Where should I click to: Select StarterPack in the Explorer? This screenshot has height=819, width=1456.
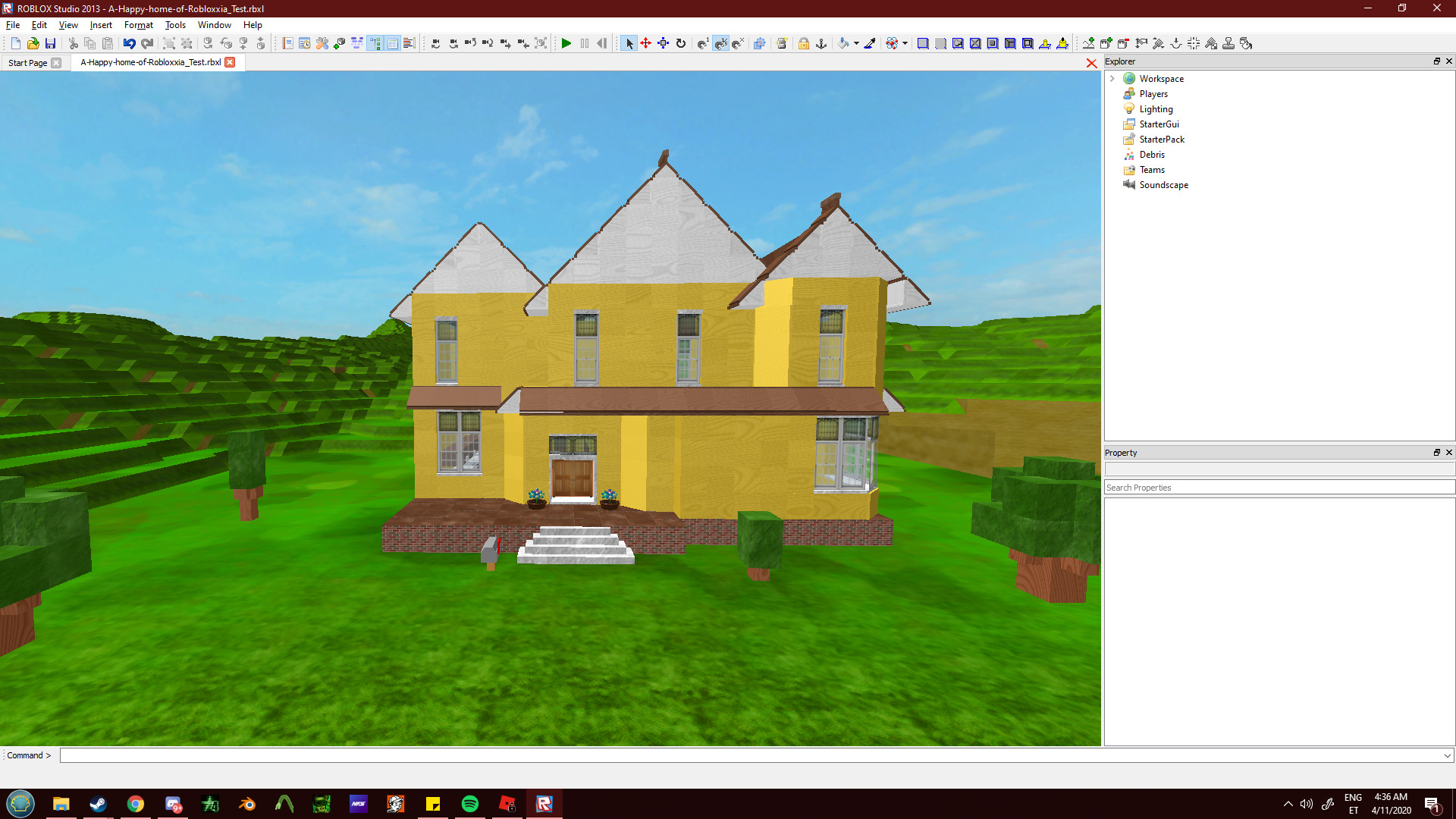click(x=1162, y=140)
